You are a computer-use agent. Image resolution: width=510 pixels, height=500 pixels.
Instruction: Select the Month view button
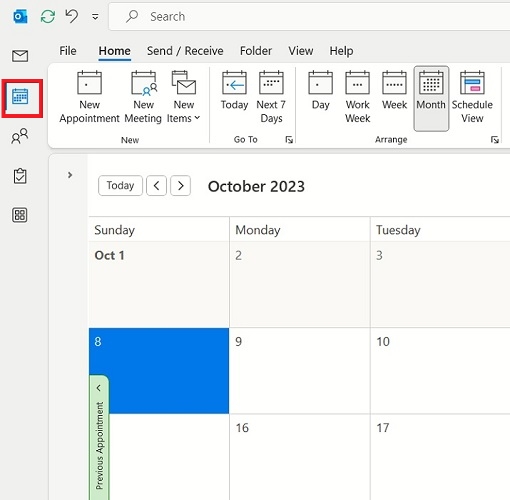(431, 98)
